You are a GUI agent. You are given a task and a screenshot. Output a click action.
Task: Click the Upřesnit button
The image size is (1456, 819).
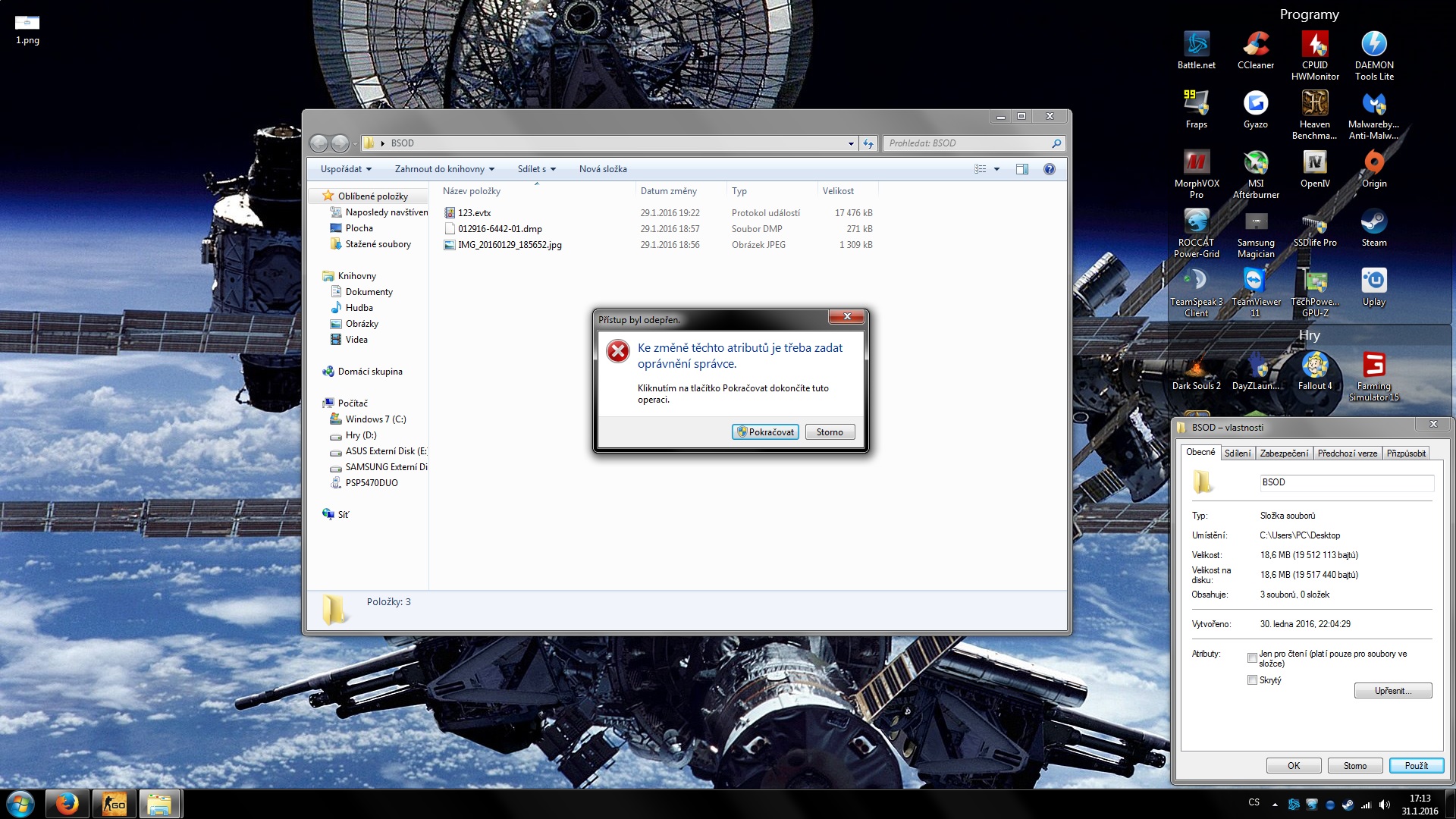[1392, 690]
